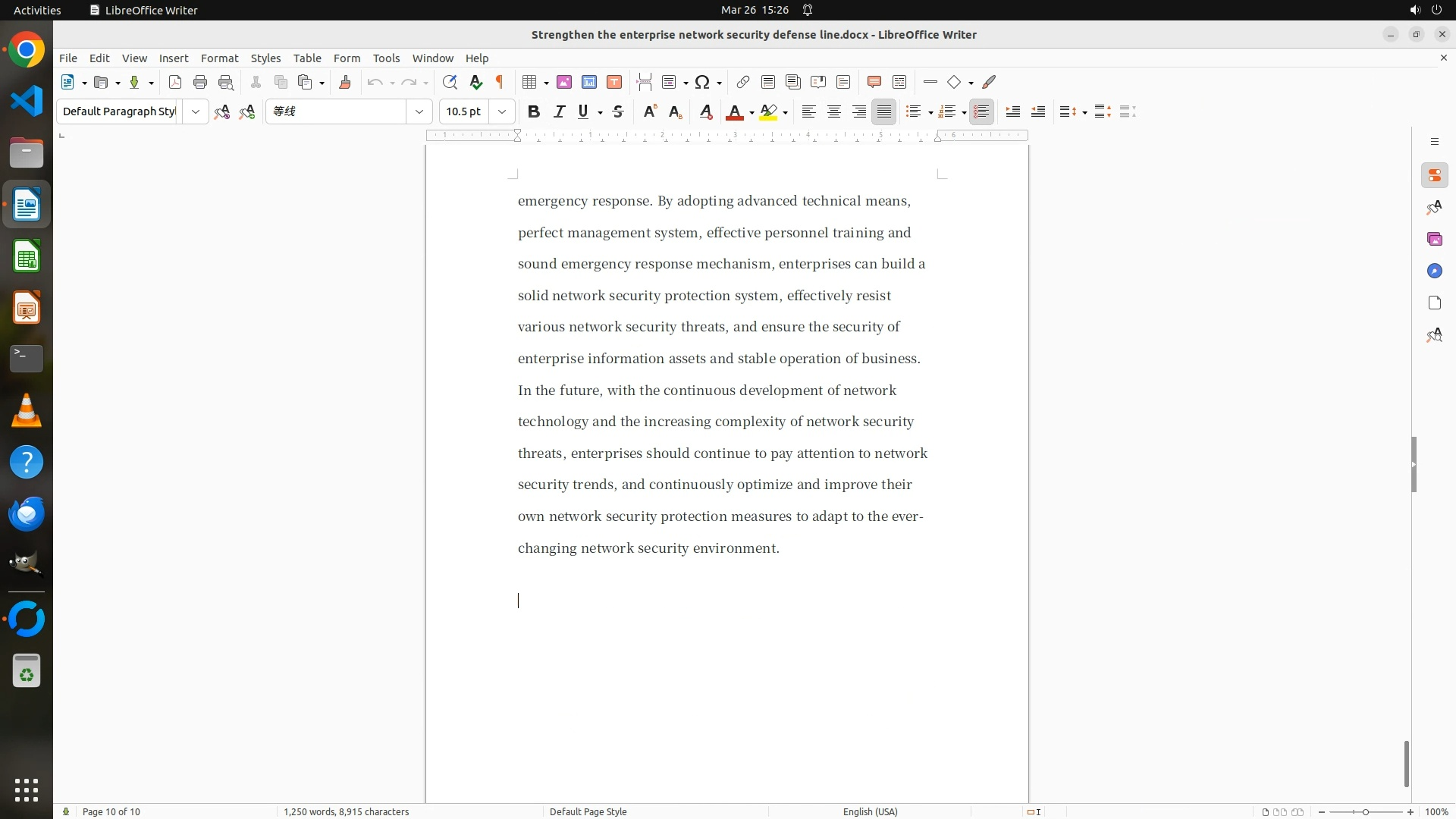Viewport: 1456px width, 819px height.
Task: Click the Export as PDF icon
Action: pos(175,82)
